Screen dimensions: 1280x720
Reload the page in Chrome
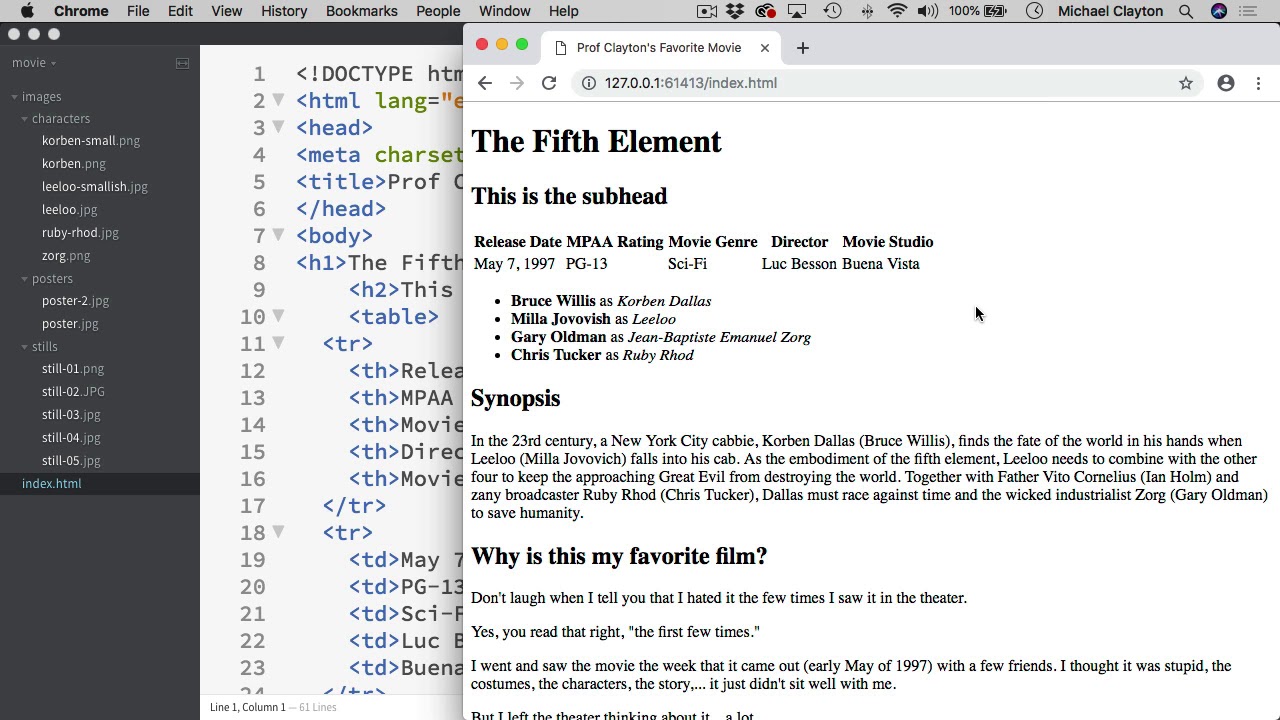click(x=549, y=83)
